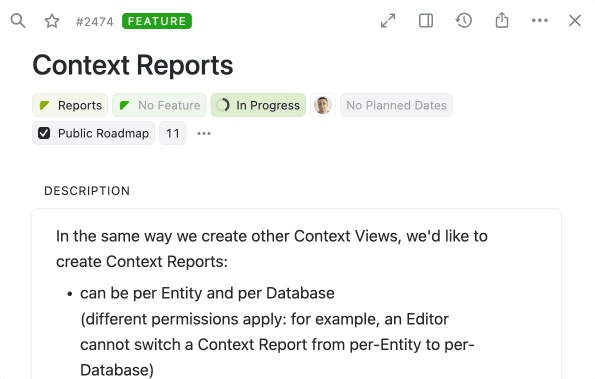
Task: Click the number 11 field badge
Action: (x=173, y=133)
